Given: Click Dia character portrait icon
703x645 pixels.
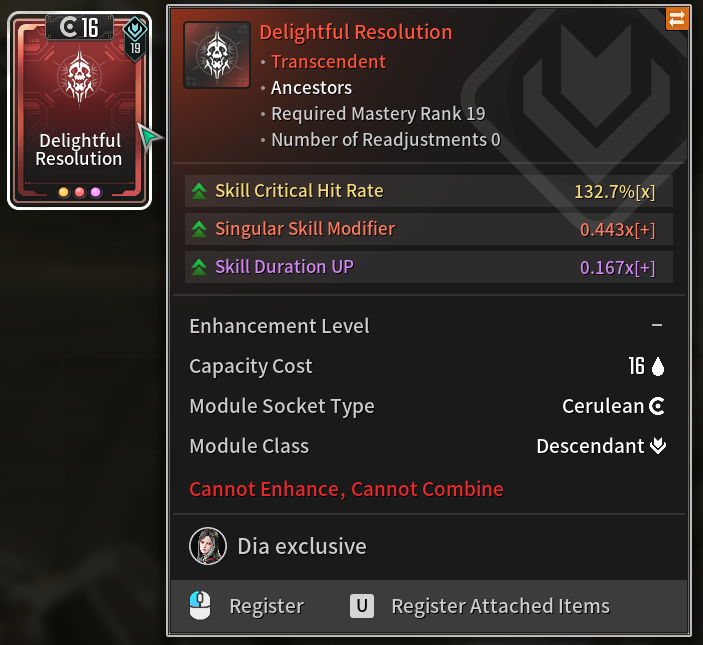Looking at the screenshot, I should (208, 546).
